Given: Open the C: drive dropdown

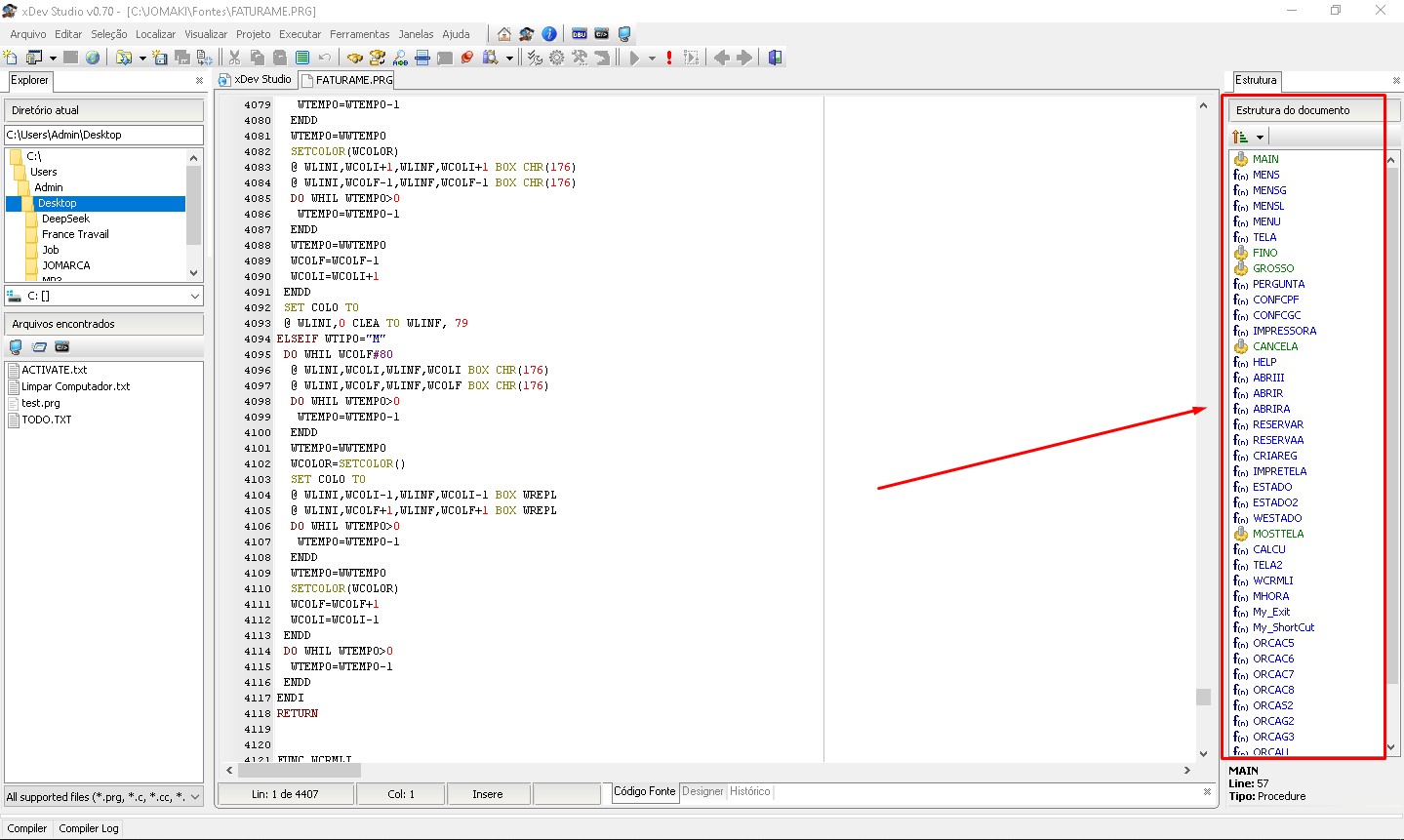Looking at the screenshot, I should (194, 296).
